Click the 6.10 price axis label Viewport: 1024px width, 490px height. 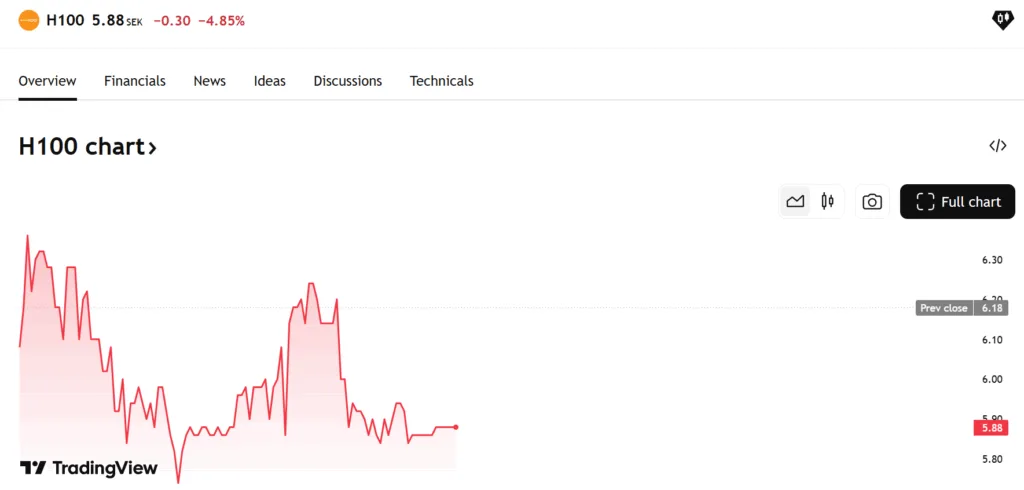pos(992,340)
